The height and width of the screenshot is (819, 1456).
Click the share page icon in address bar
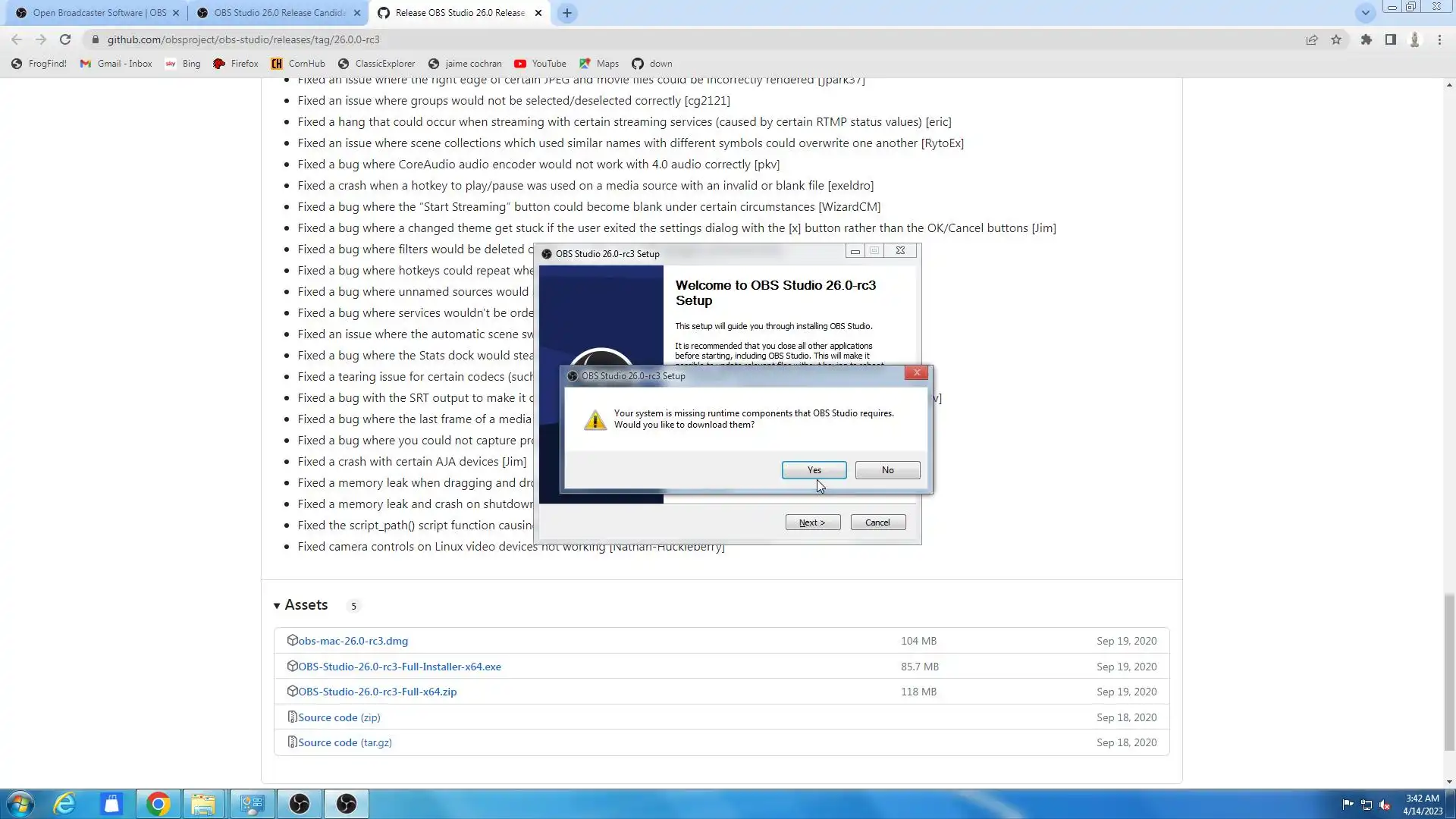(x=1311, y=39)
